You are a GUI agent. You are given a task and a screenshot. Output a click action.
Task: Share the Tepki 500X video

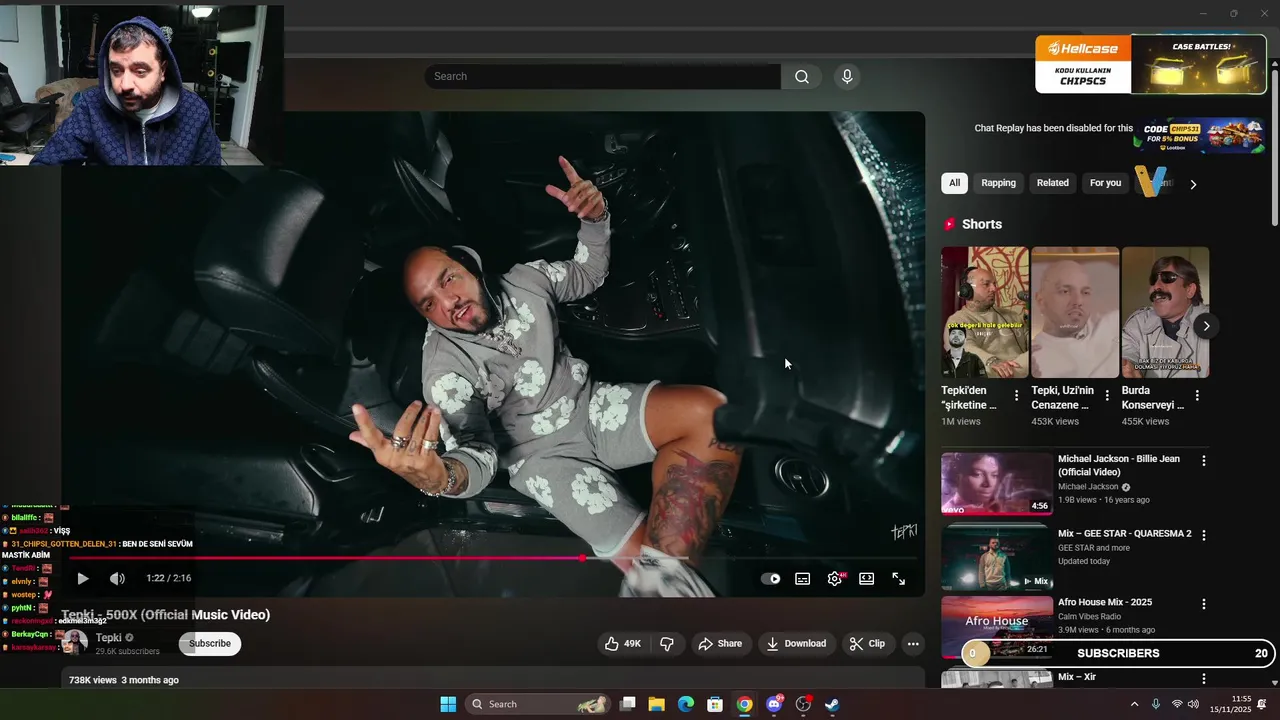720,644
